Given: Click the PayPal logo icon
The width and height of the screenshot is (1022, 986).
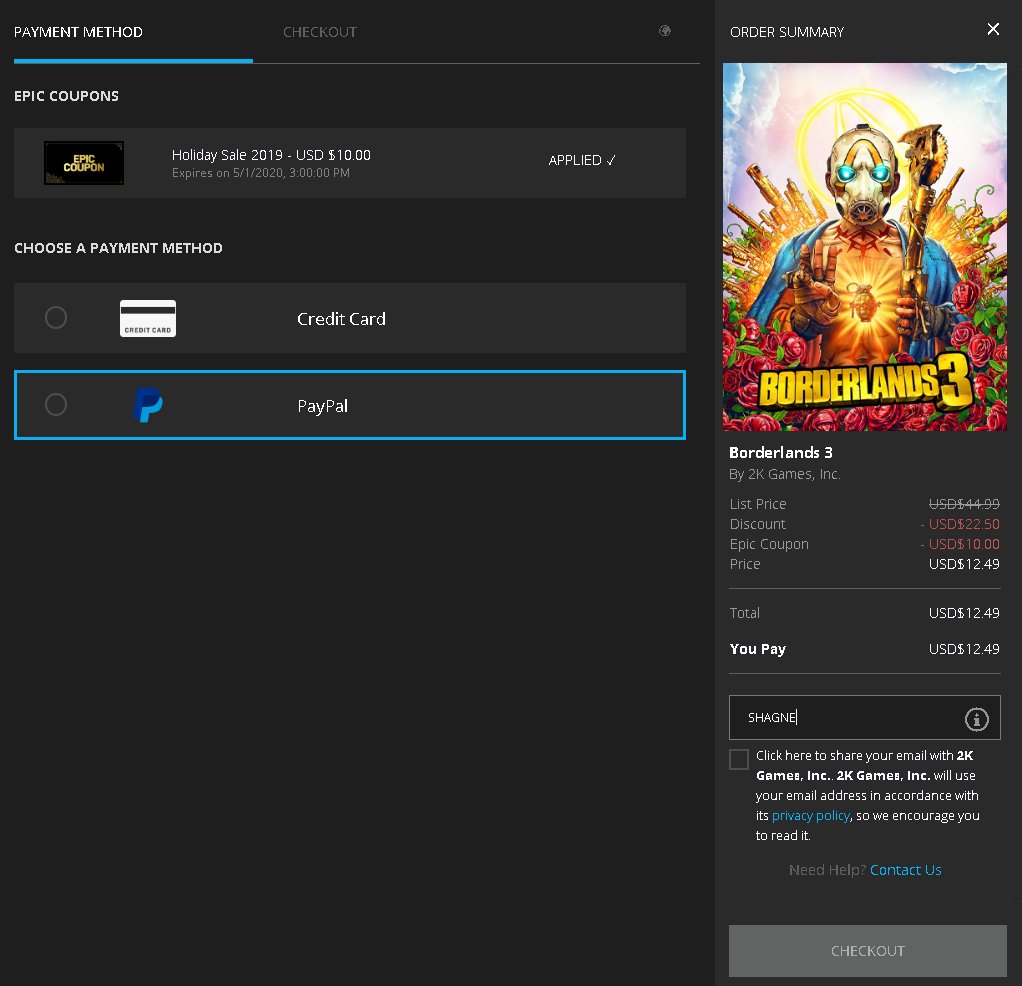Looking at the screenshot, I should point(148,405).
